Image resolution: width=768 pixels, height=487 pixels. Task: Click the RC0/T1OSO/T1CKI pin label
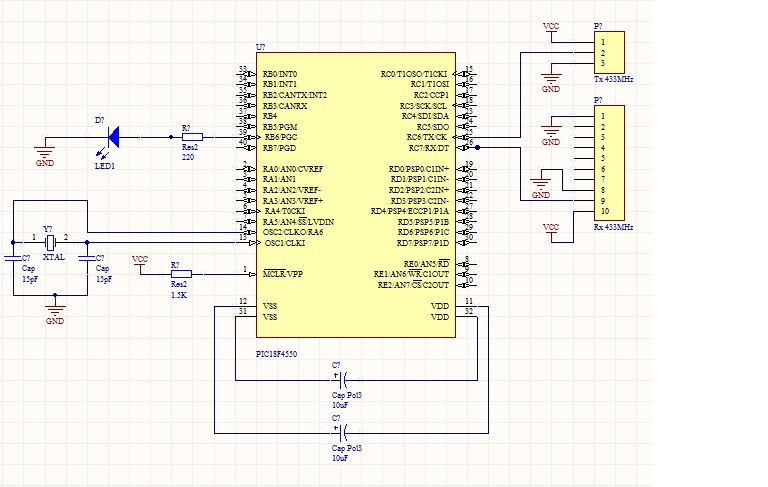(x=414, y=74)
